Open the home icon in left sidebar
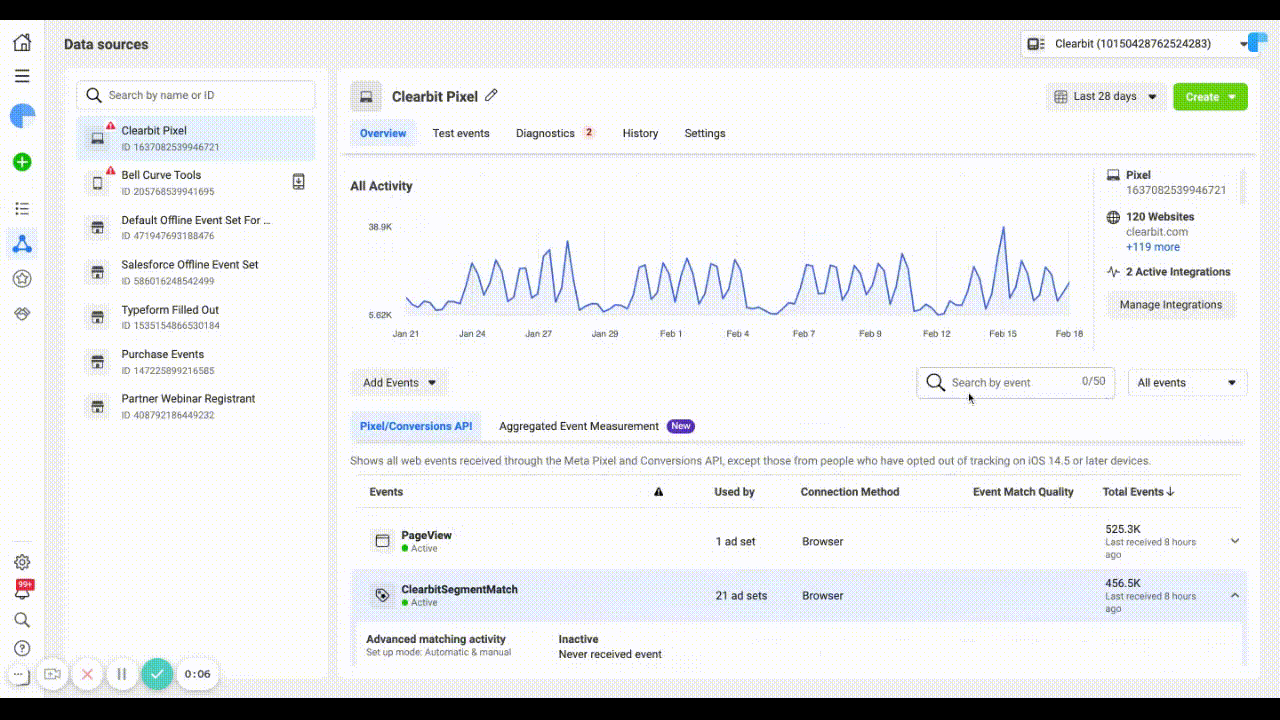 tap(22, 43)
